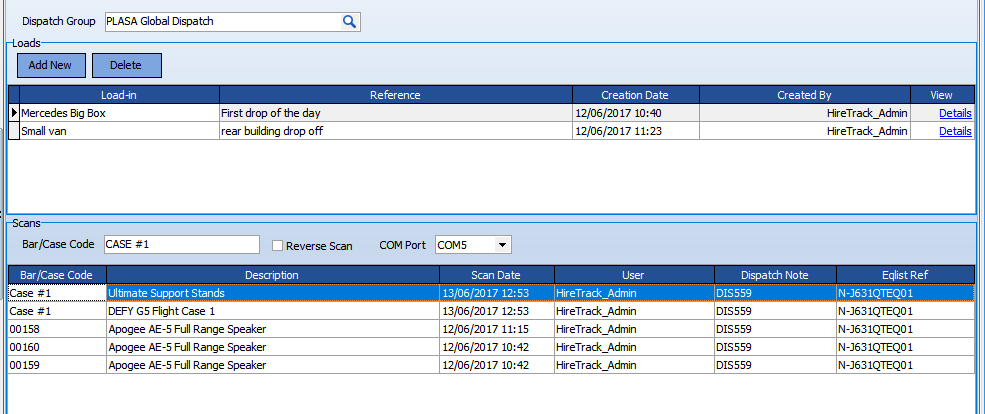The image size is (985, 414).
Task: Click the Dispatch Group text field
Action: [222, 21]
